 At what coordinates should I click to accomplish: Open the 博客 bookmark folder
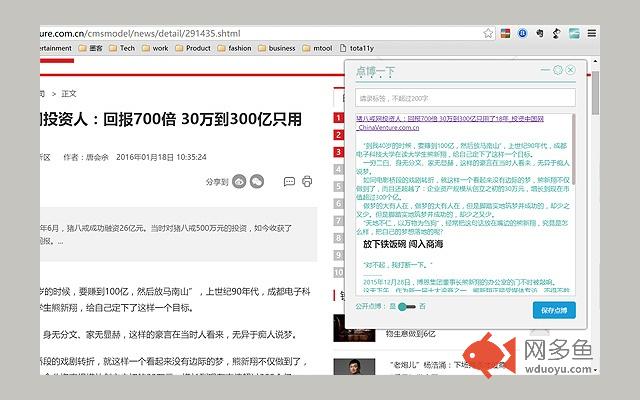(91, 48)
